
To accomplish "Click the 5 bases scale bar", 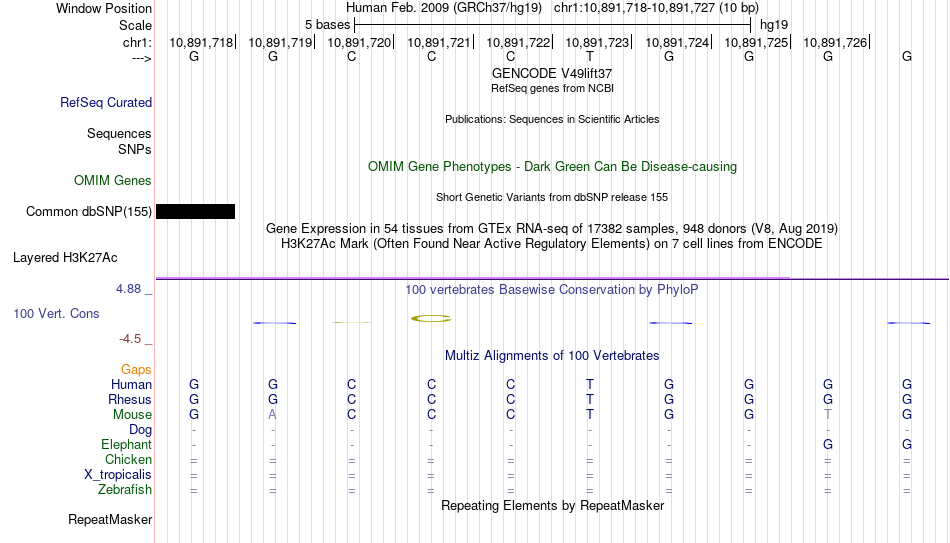I will 553,25.
